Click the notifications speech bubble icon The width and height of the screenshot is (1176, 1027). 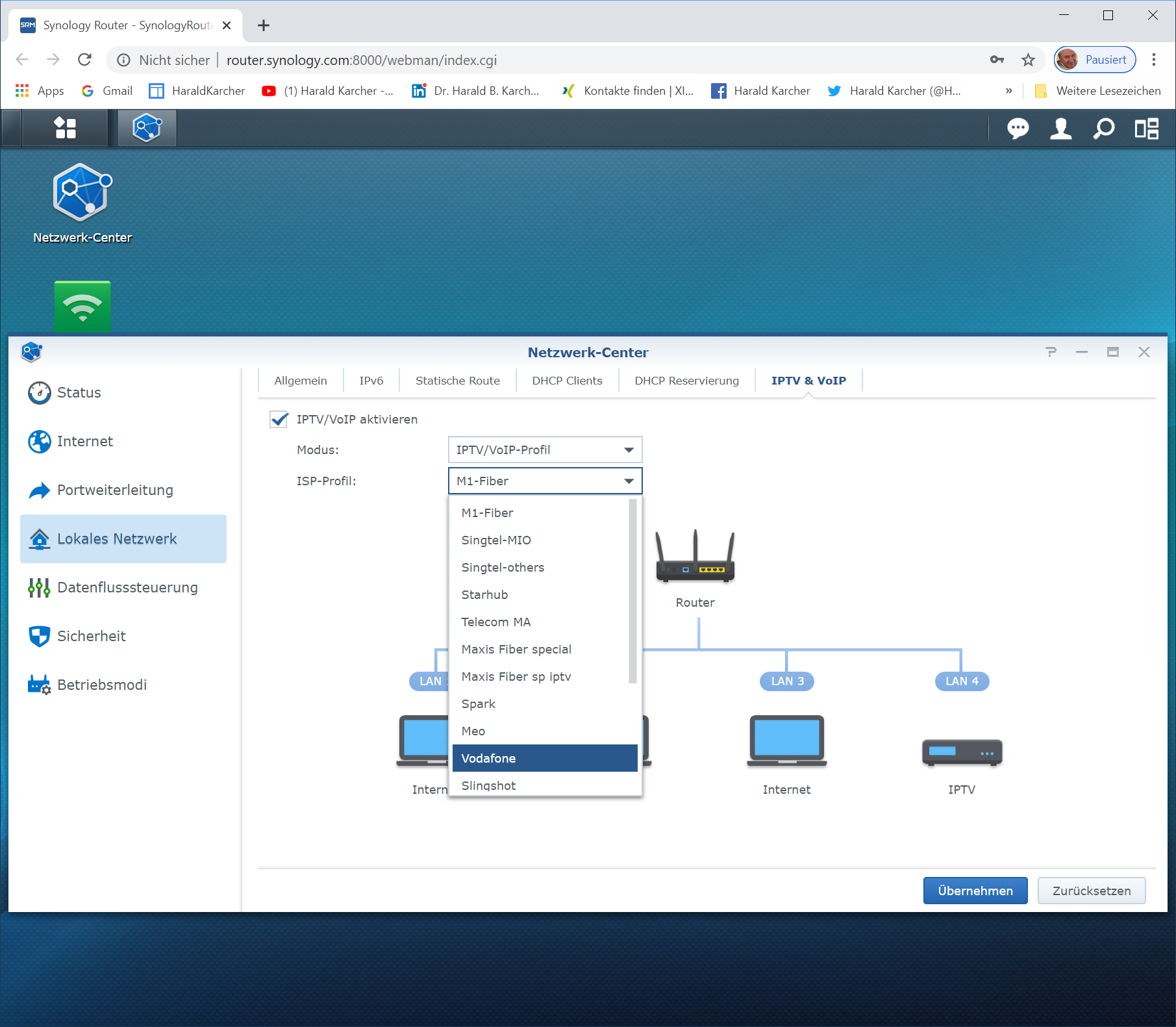(x=1018, y=129)
